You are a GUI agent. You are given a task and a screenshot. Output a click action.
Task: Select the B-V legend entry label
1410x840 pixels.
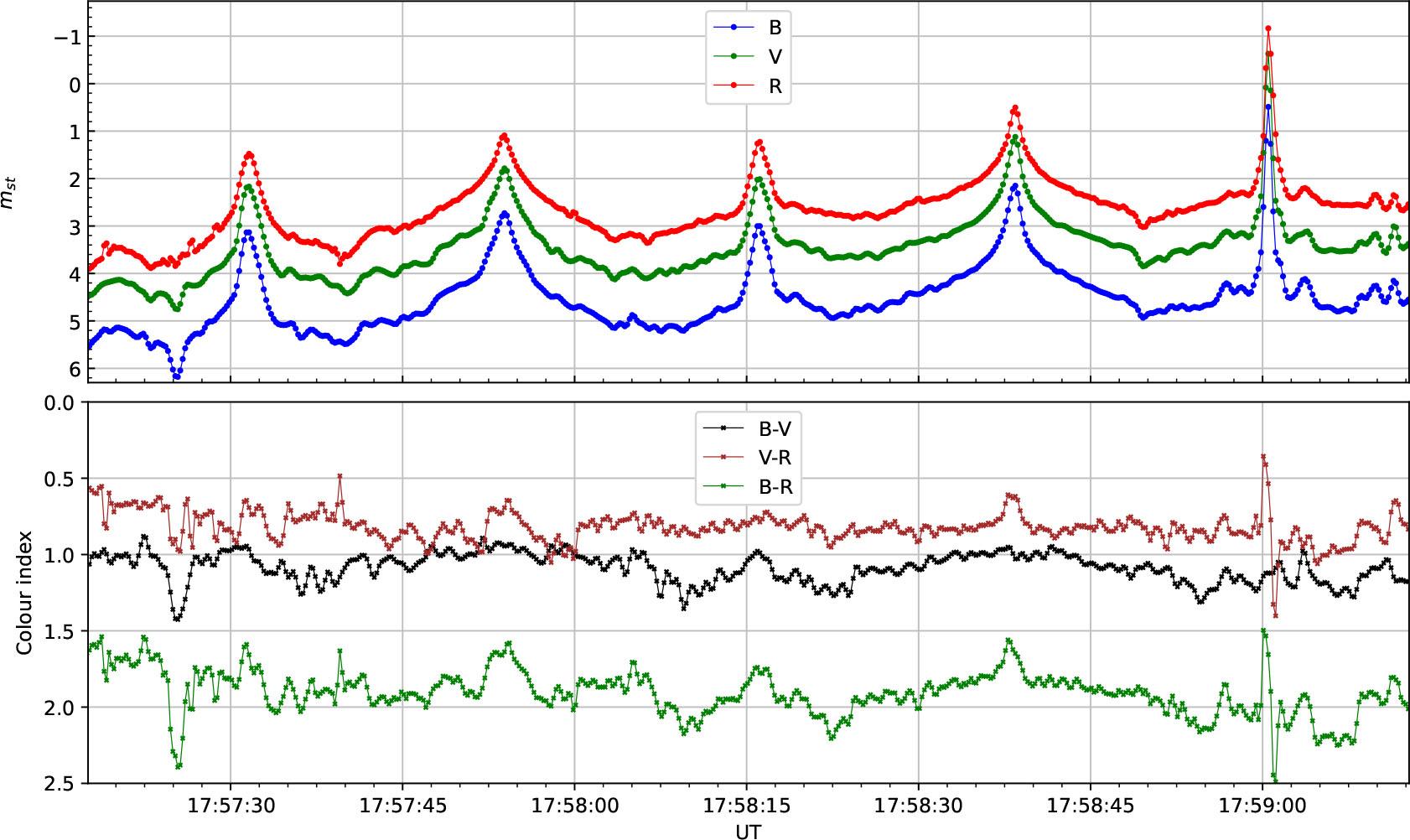(775, 428)
